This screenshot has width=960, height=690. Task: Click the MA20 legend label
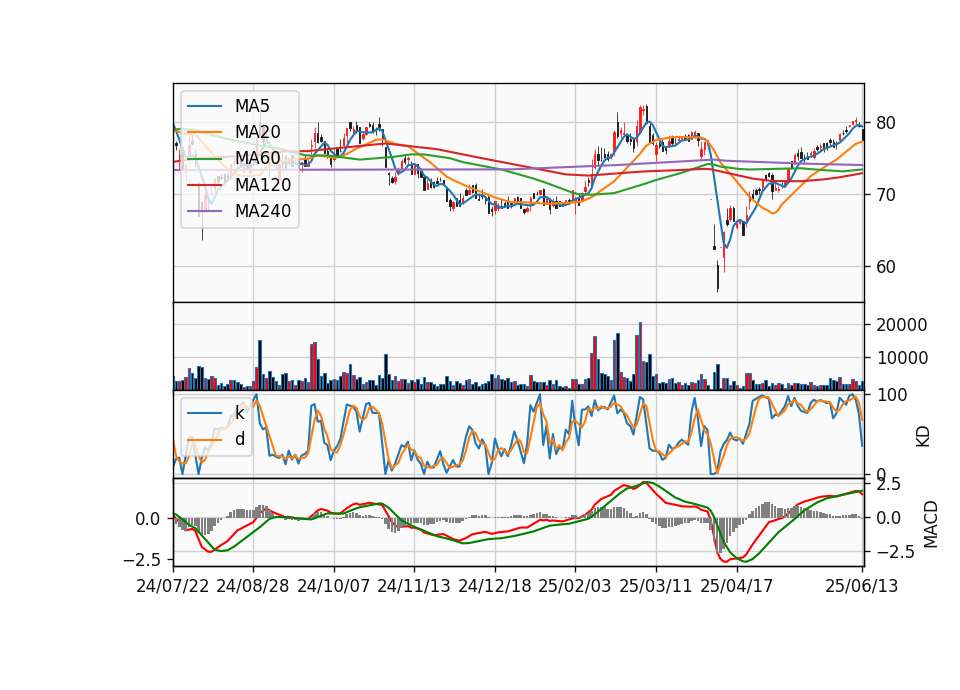[257, 132]
